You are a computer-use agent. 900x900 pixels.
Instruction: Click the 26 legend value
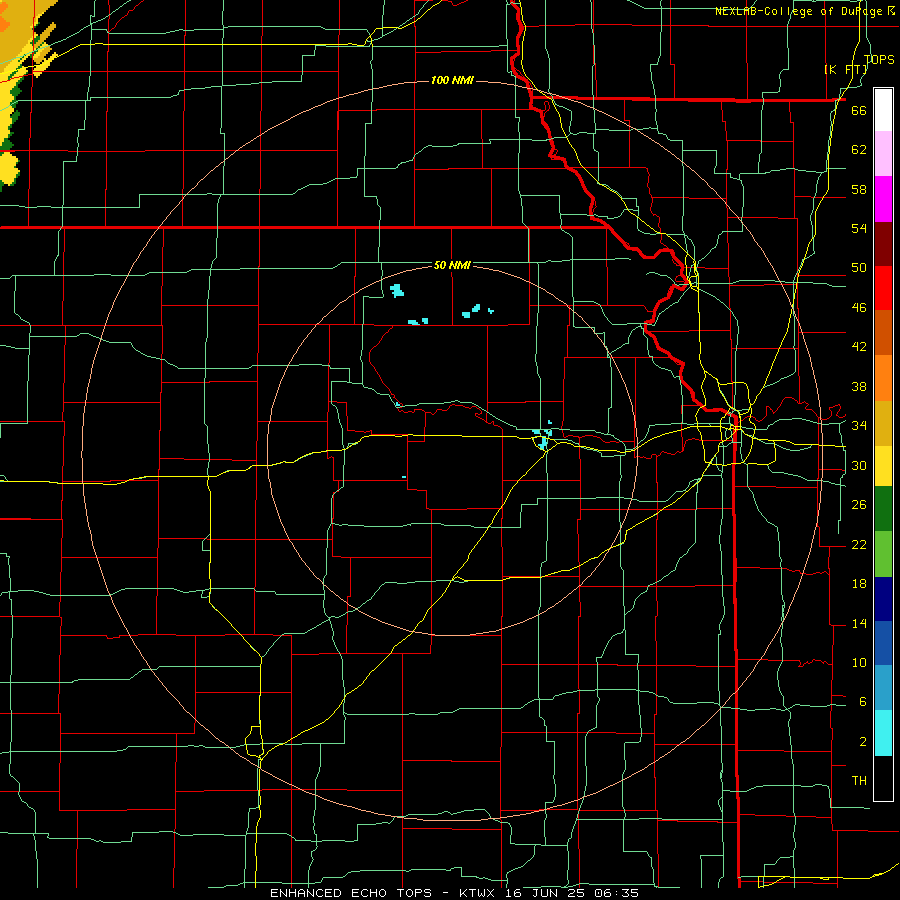[859, 505]
